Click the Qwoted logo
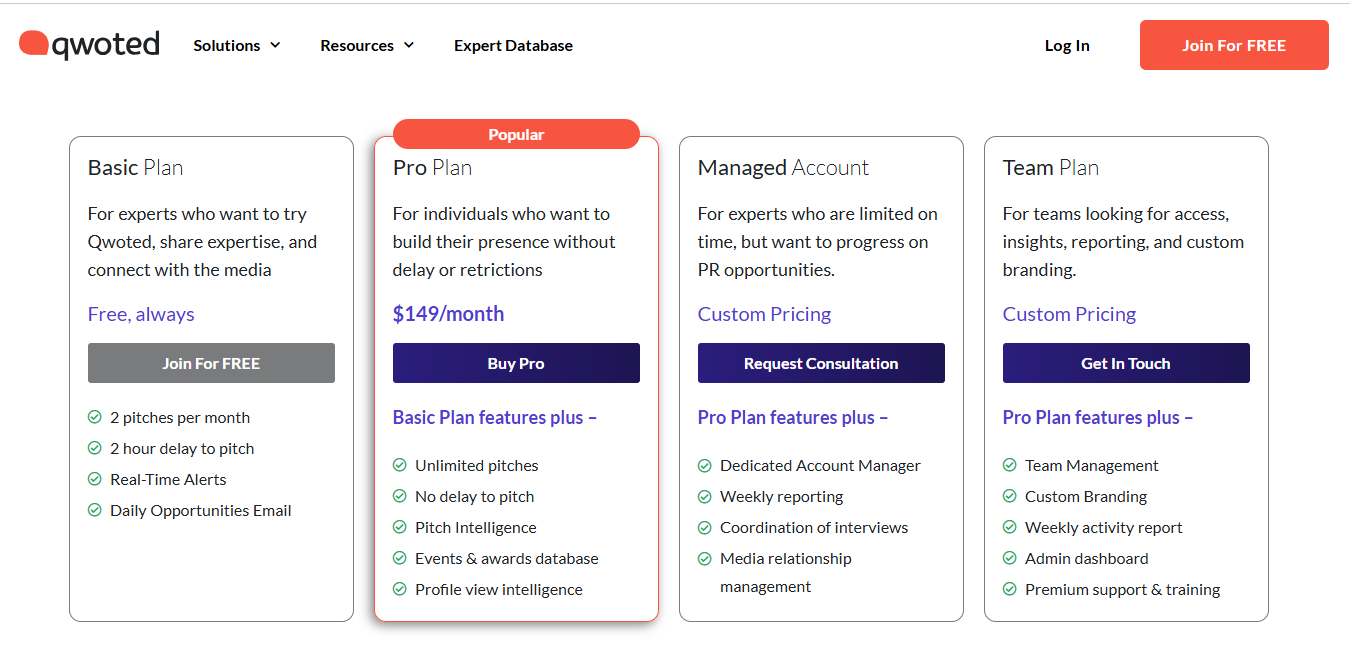The image size is (1350, 661). [89, 45]
